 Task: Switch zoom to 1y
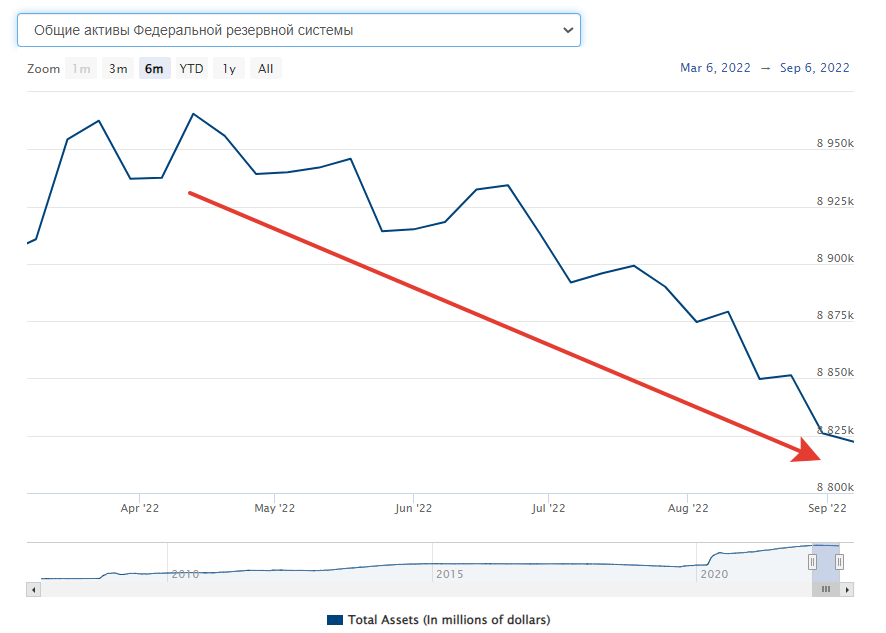coord(229,69)
